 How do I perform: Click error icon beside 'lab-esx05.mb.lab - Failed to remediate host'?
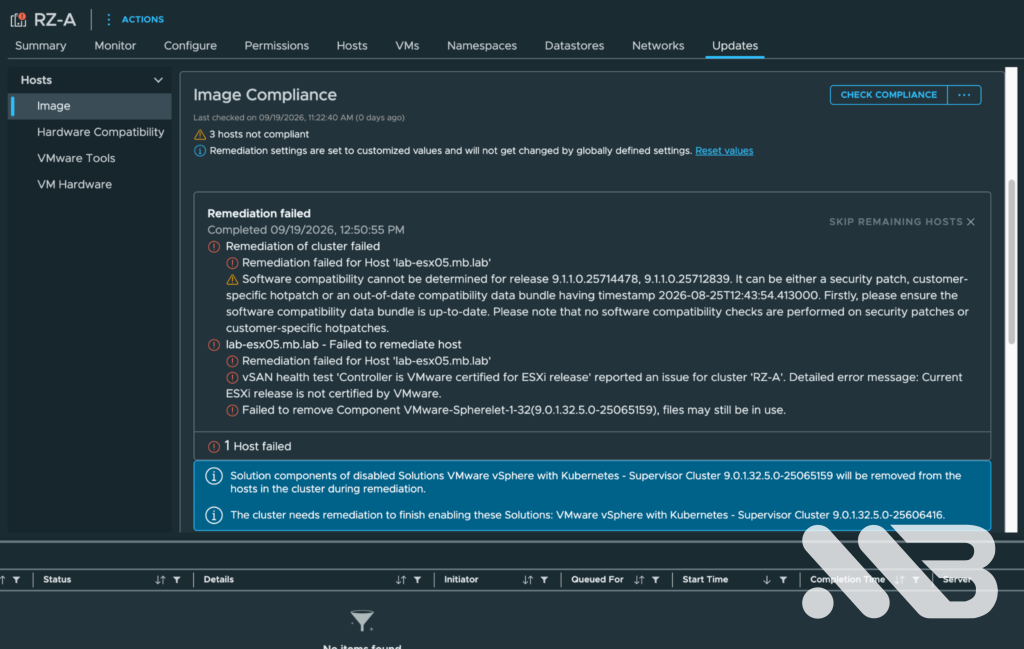(214, 345)
